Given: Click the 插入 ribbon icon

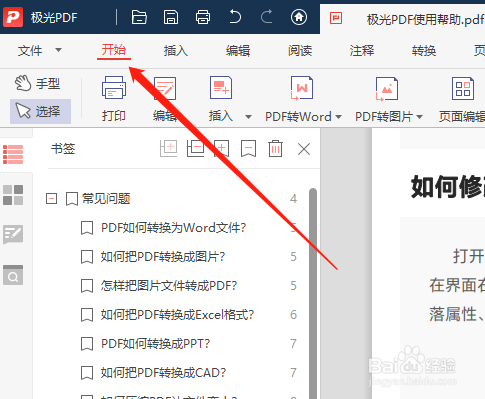Looking at the screenshot, I should pos(221,88).
